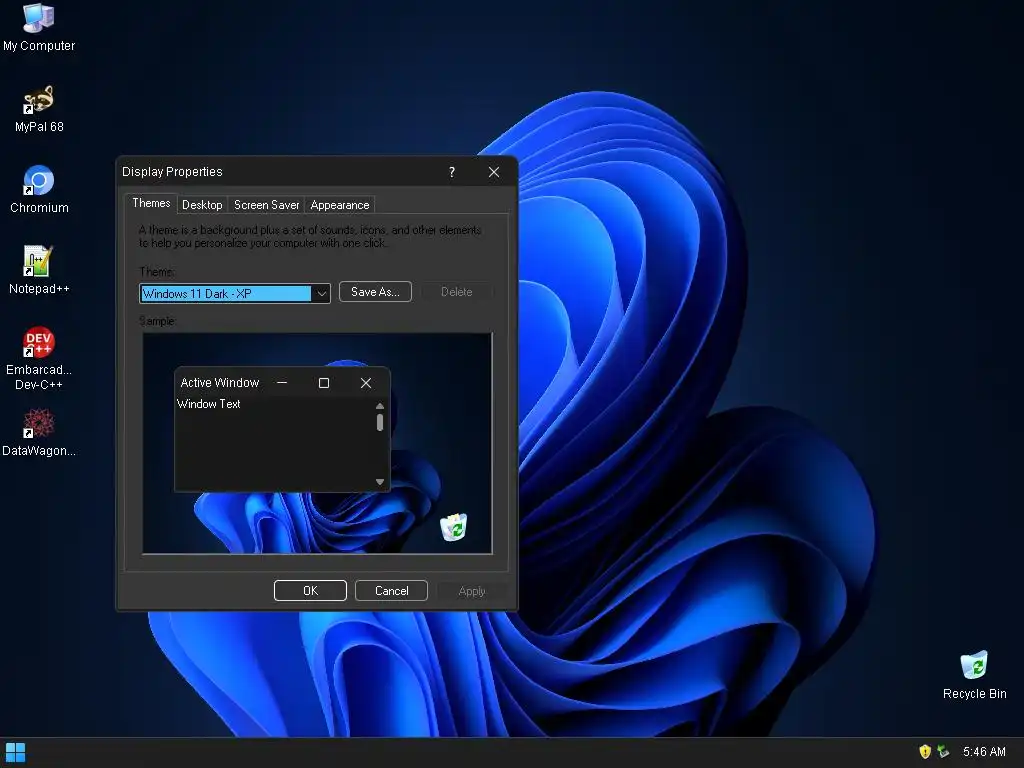Select the Chromium desktop shortcut
1024x768 pixels.
pyautogui.click(x=39, y=189)
